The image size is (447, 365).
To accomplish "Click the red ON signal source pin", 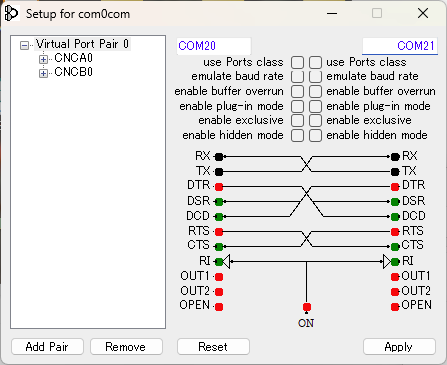I will [307, 307].
